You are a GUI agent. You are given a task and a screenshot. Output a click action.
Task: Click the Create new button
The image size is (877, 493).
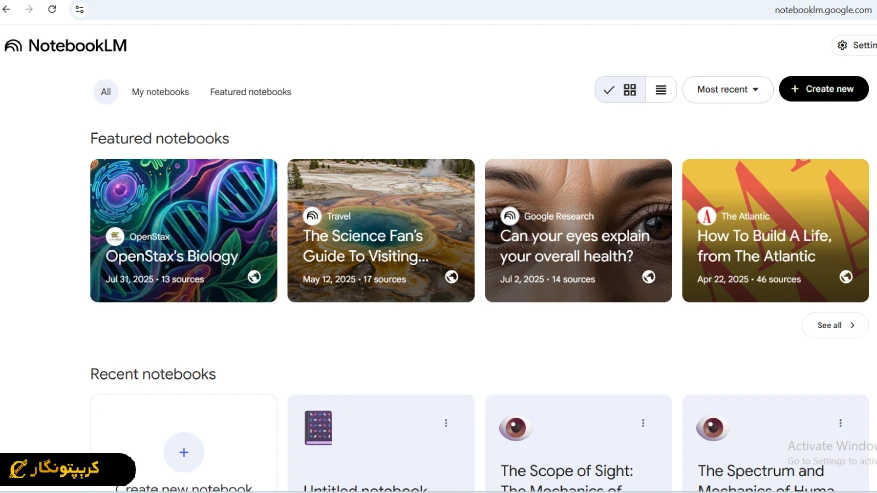(823, 89)
